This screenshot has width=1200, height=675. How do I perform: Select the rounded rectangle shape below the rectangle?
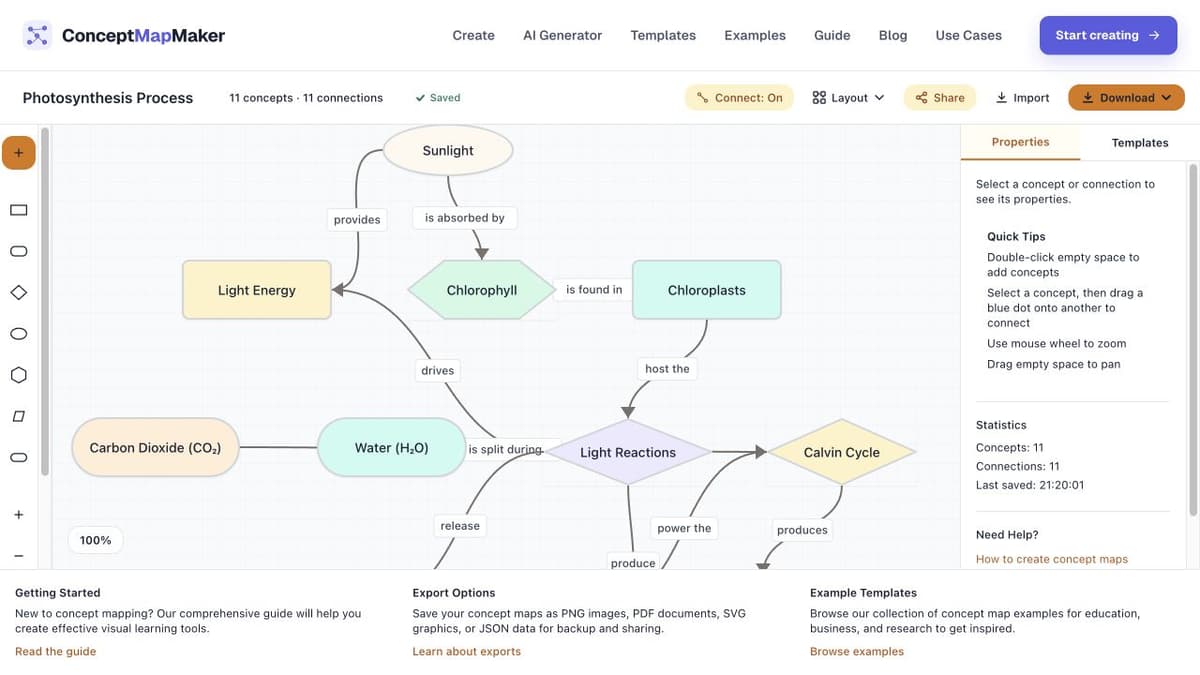click(x=19, y=251)
